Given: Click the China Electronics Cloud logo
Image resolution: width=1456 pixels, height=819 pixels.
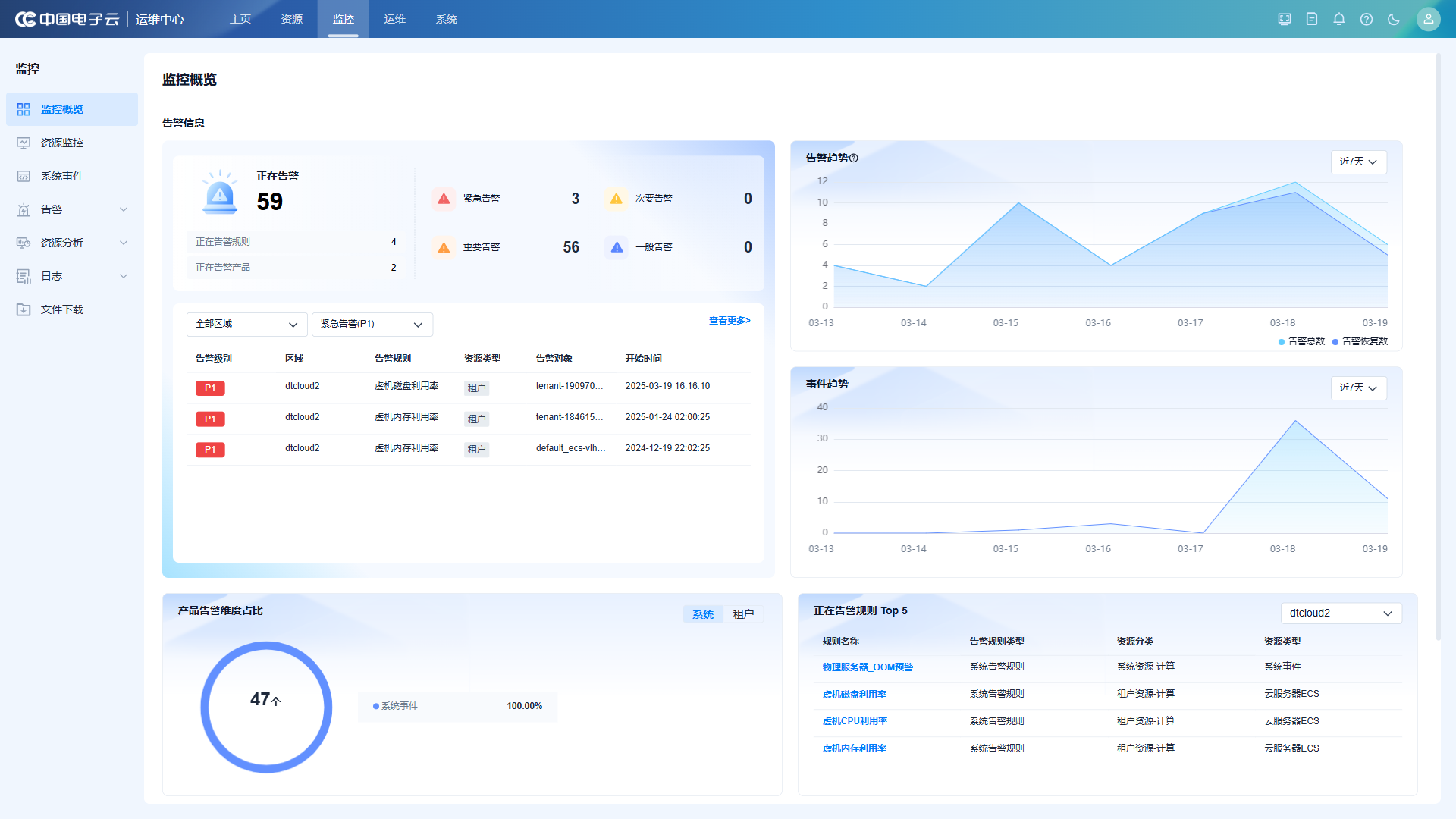Looking at the screenshot, I should coord(67,19).
